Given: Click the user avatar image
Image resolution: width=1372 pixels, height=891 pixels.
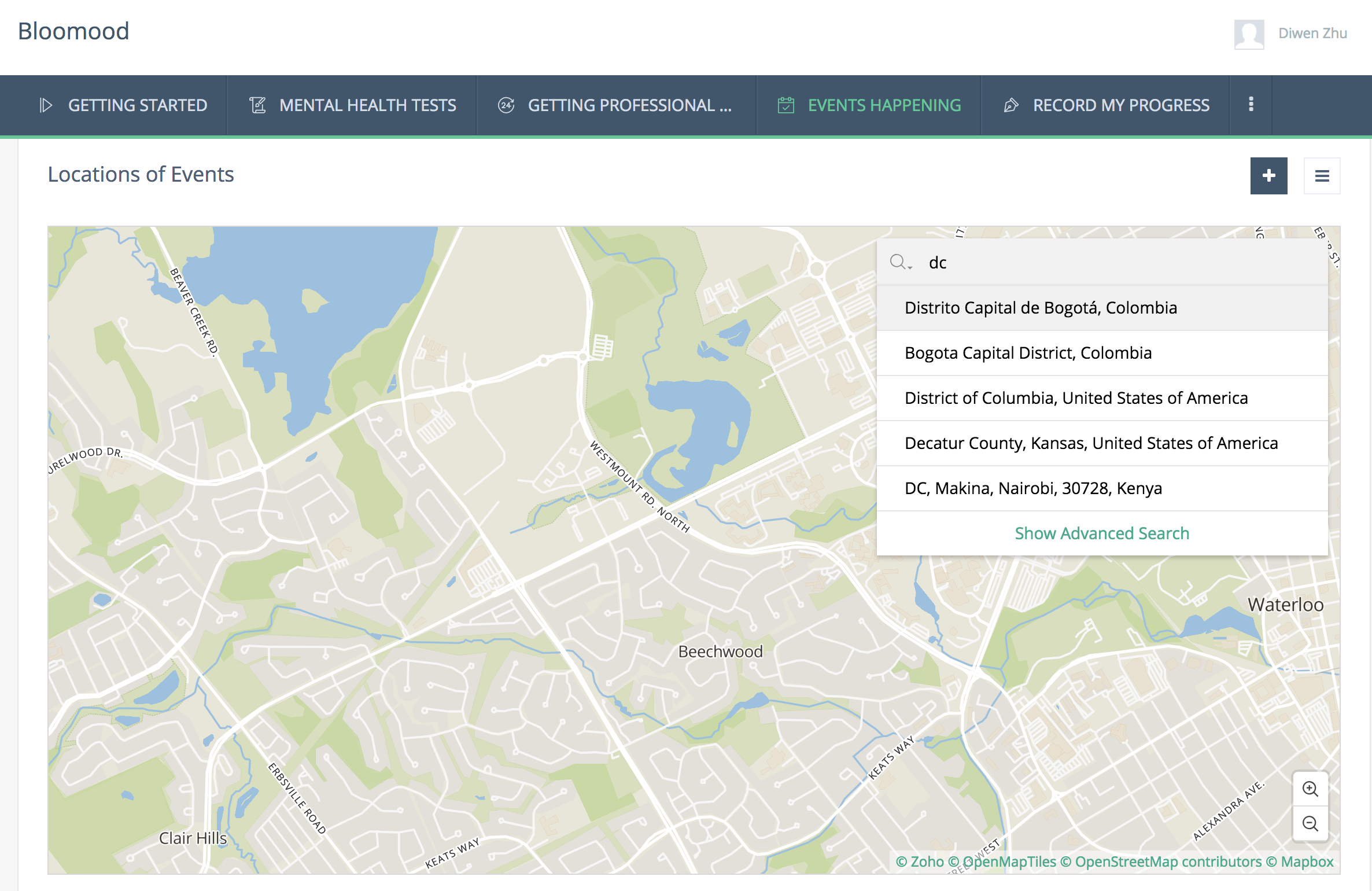Looking at the screenshot, I should click(x=1249, y=34).
